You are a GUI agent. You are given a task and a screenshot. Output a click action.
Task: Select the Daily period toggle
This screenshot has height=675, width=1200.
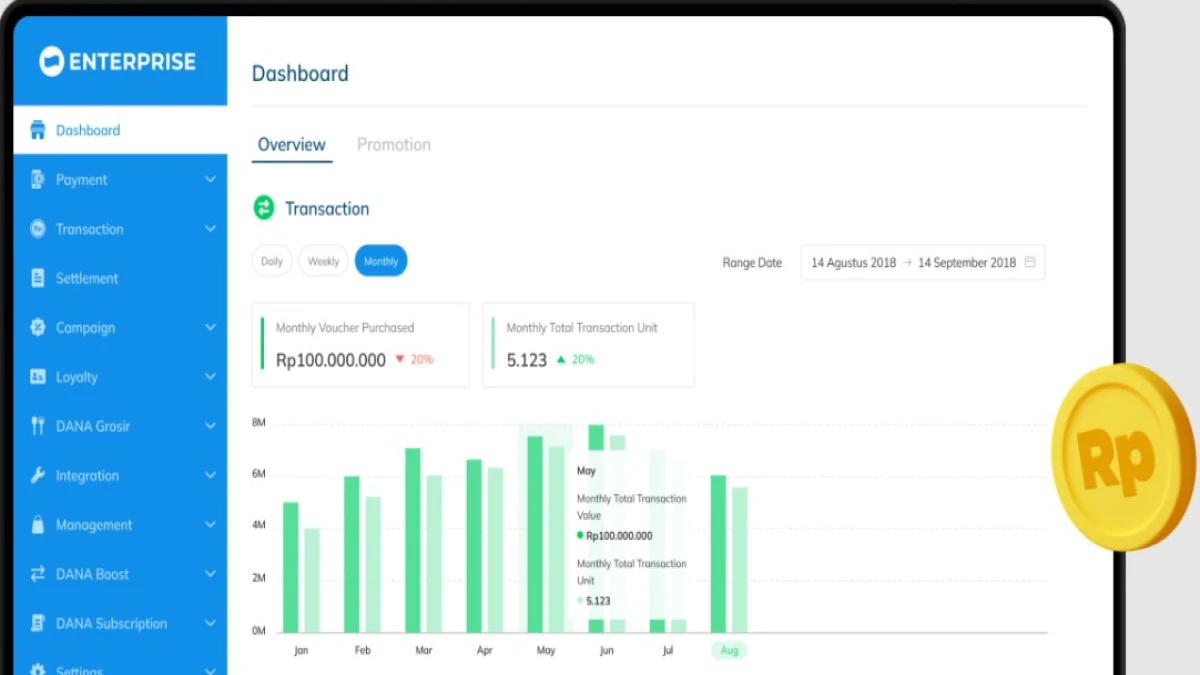[x=272, y=261]
